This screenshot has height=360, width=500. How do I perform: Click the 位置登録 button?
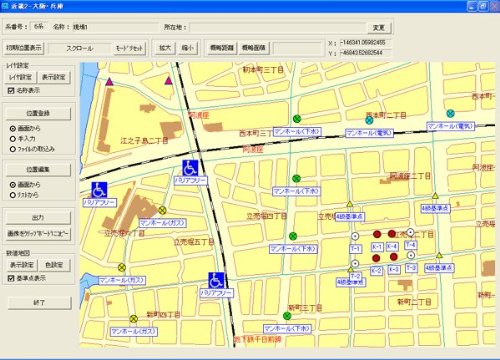pyautogui.click(x=38, y=113)
